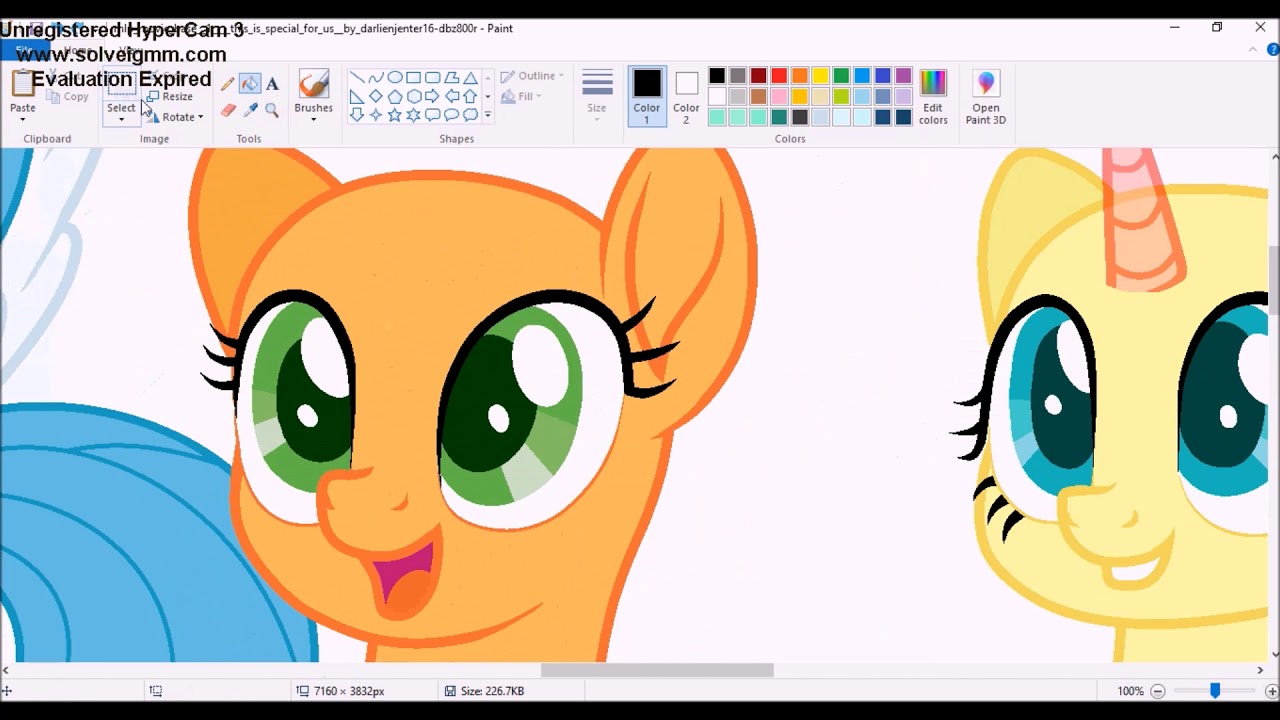This screenshot has height=720, width=1280.
Task: Open the File menu tab
Action: [24, 50]
